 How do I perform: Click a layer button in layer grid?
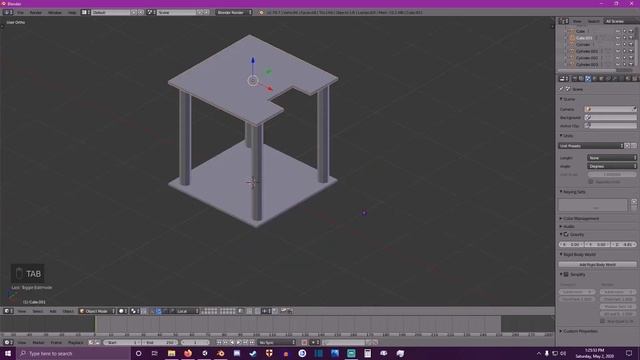click(x=209, y=311)
